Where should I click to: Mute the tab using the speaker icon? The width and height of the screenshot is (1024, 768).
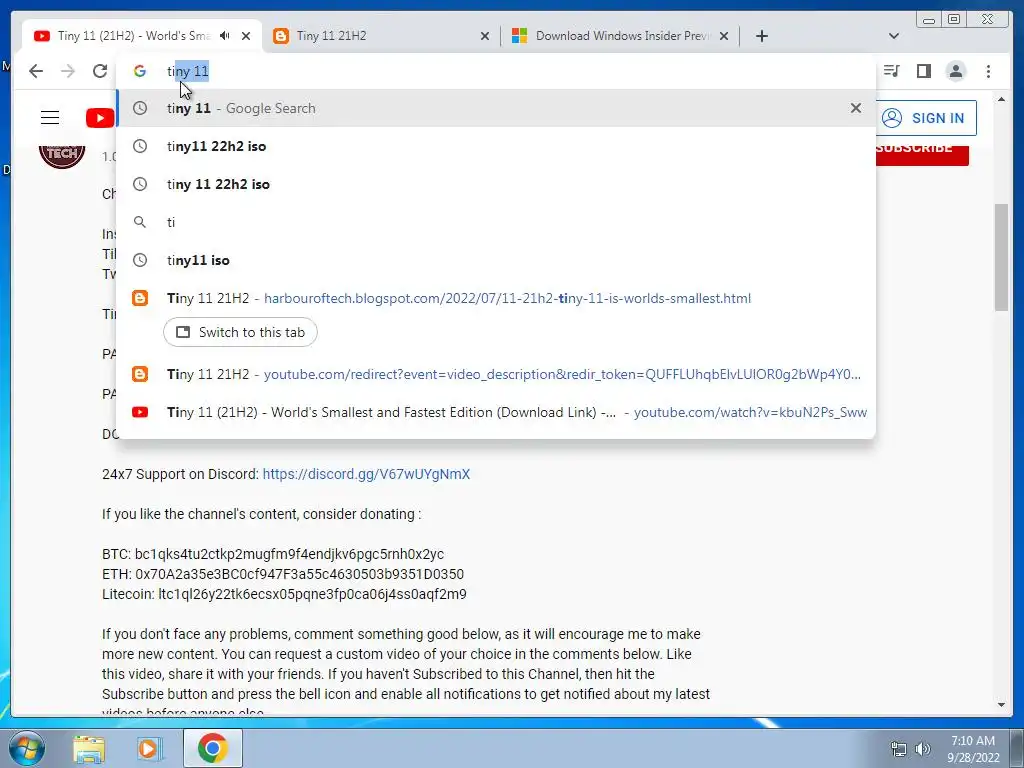pos(225,36)
